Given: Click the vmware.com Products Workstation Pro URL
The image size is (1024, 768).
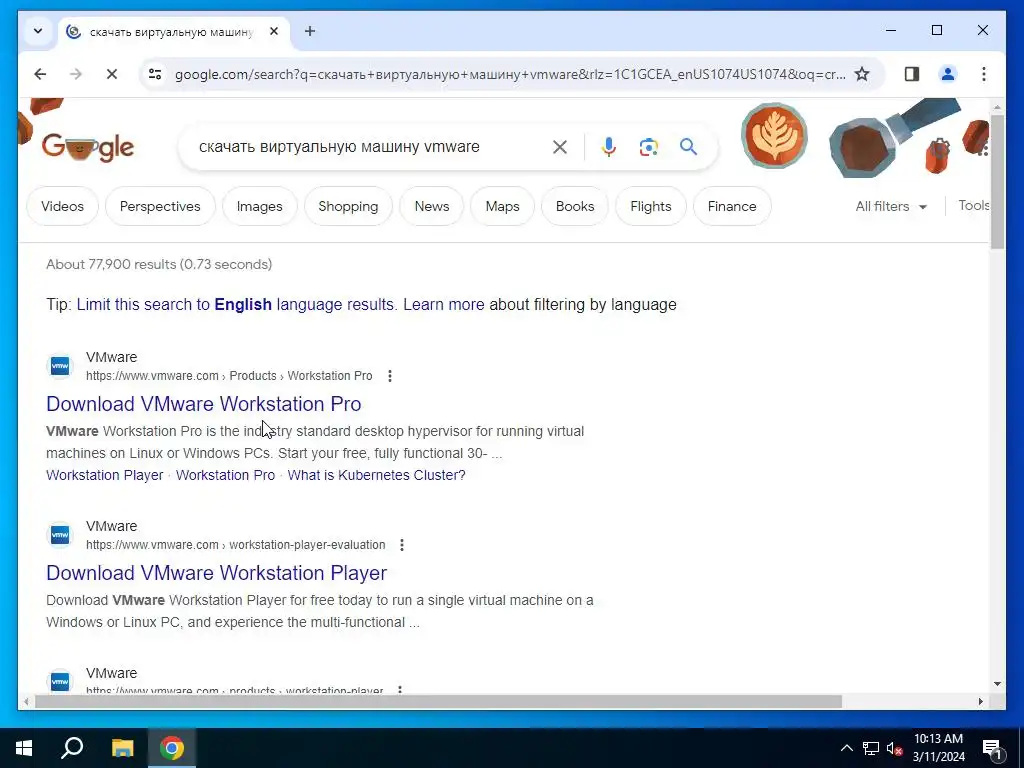Looking at the screenshot, I should (229, 376).
